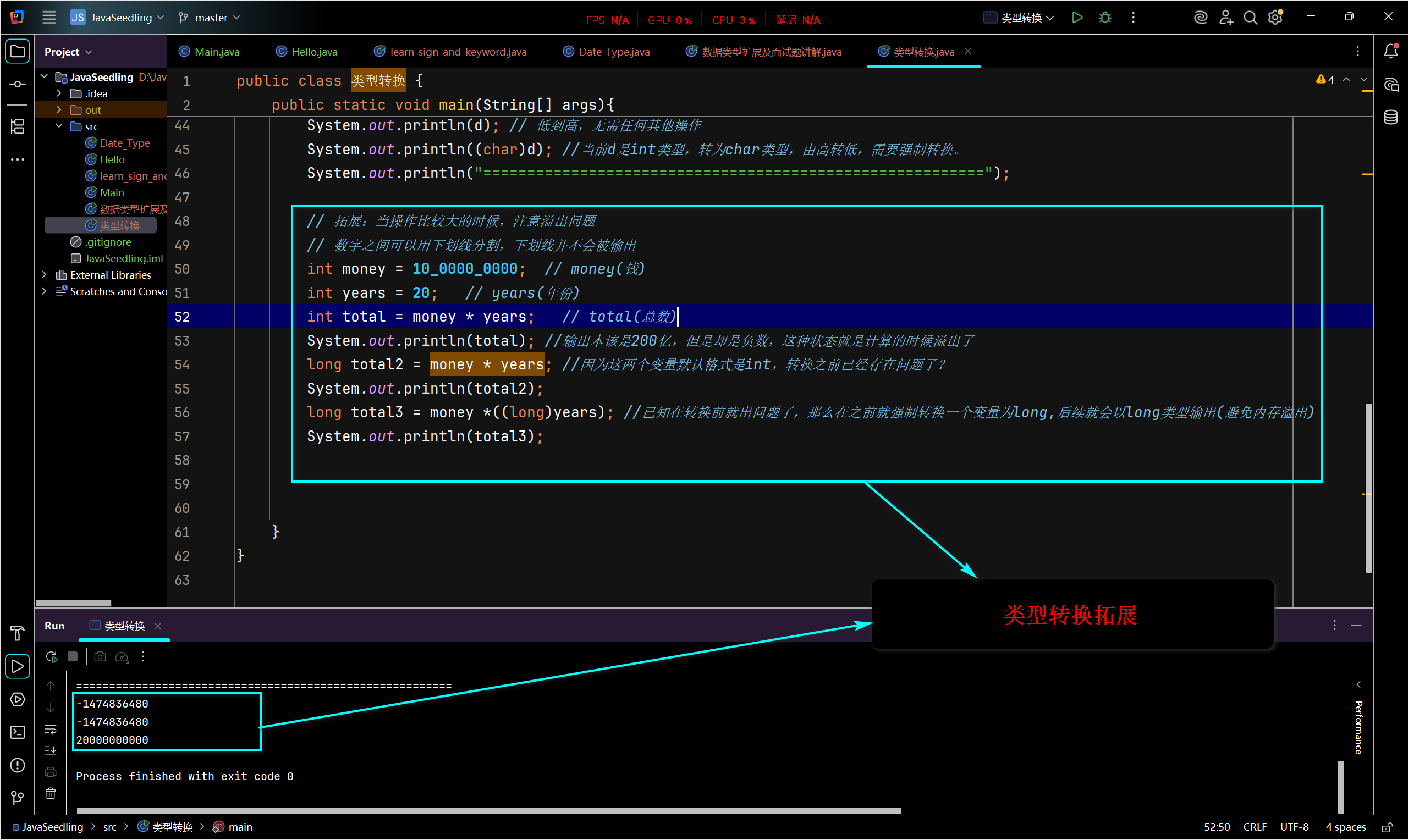Viewport: 1408px width, 840px height.
Task: Start debugging with the bug icon
Action: [x=1104, y=18]
